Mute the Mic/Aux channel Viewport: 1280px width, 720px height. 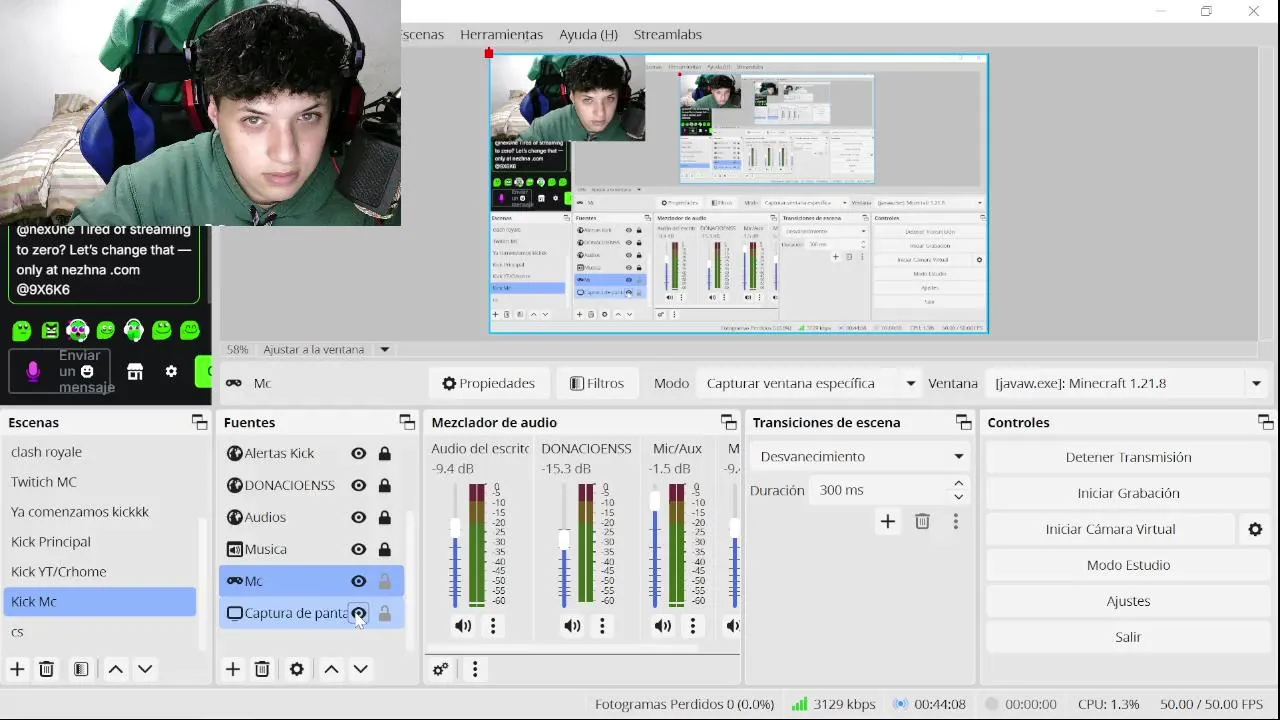coord(663,626)
